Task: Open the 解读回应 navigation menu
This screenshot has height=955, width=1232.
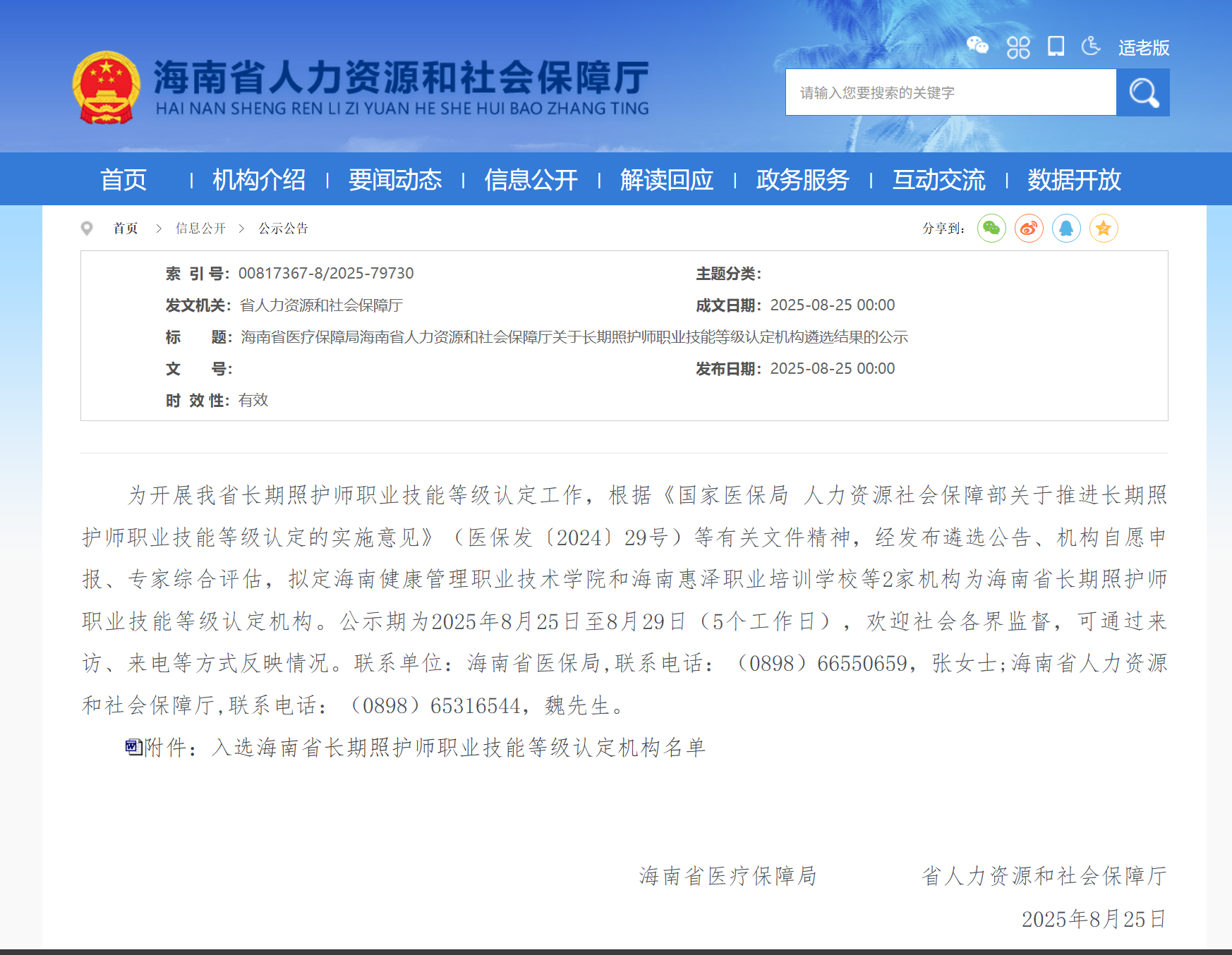Action: click(667, 180)
